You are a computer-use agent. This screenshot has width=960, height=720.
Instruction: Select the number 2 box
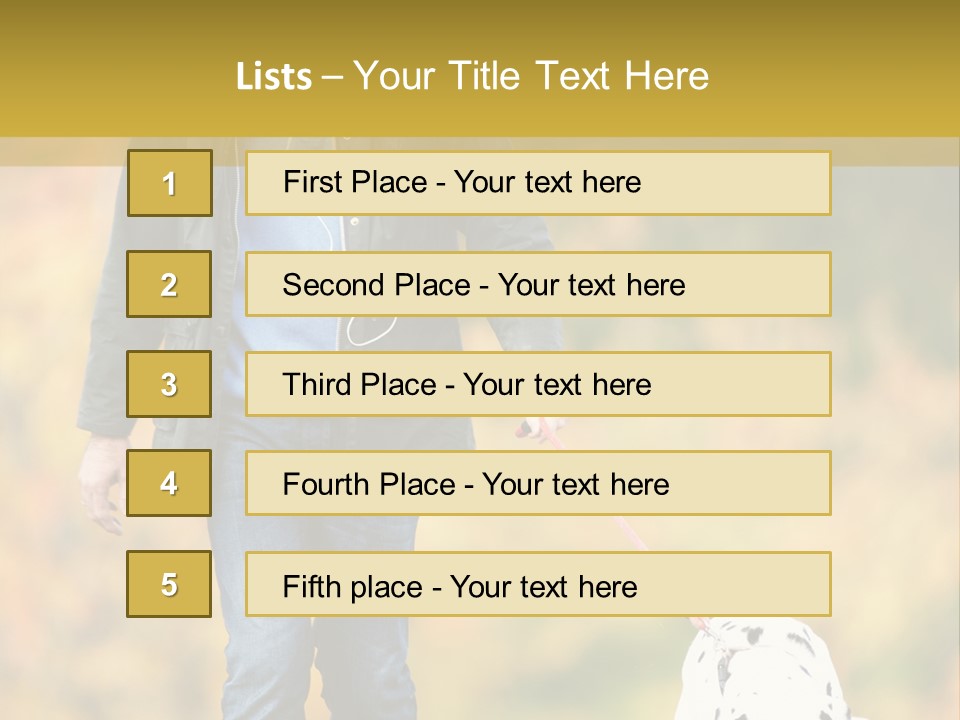169,284
